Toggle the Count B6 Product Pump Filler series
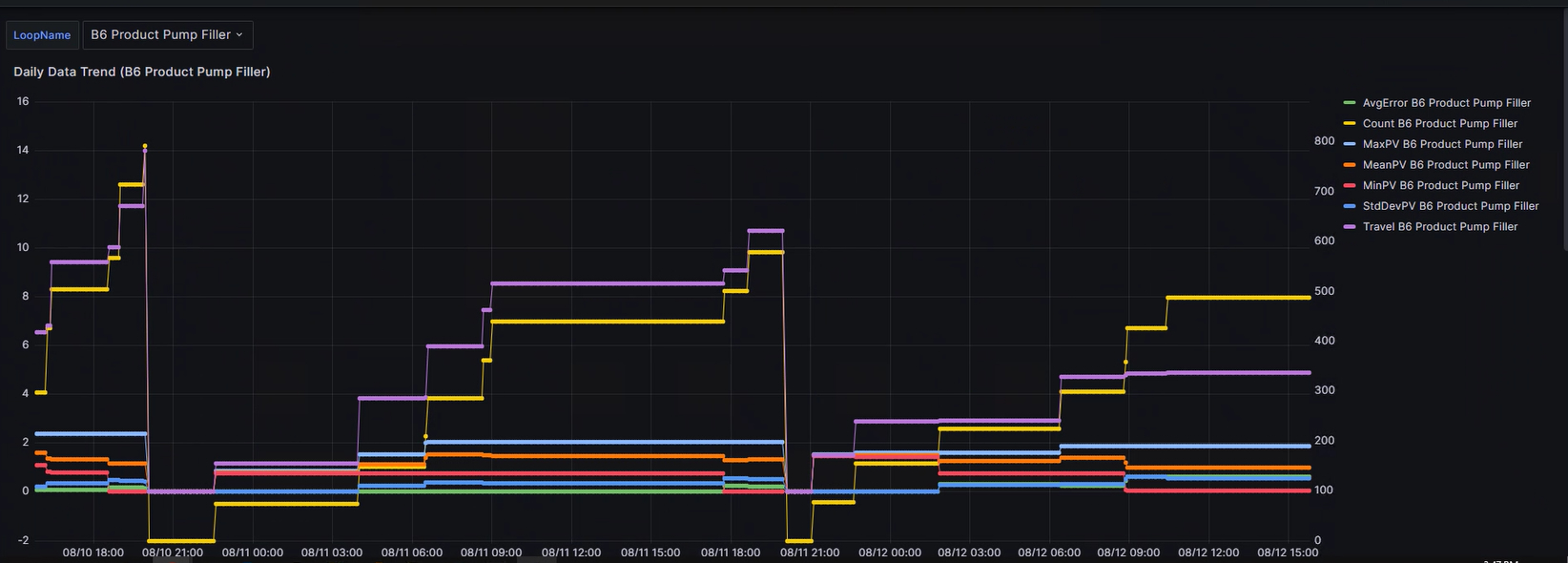The width and height of the screenshot is (1568, 563). [x=1439, y=124]
